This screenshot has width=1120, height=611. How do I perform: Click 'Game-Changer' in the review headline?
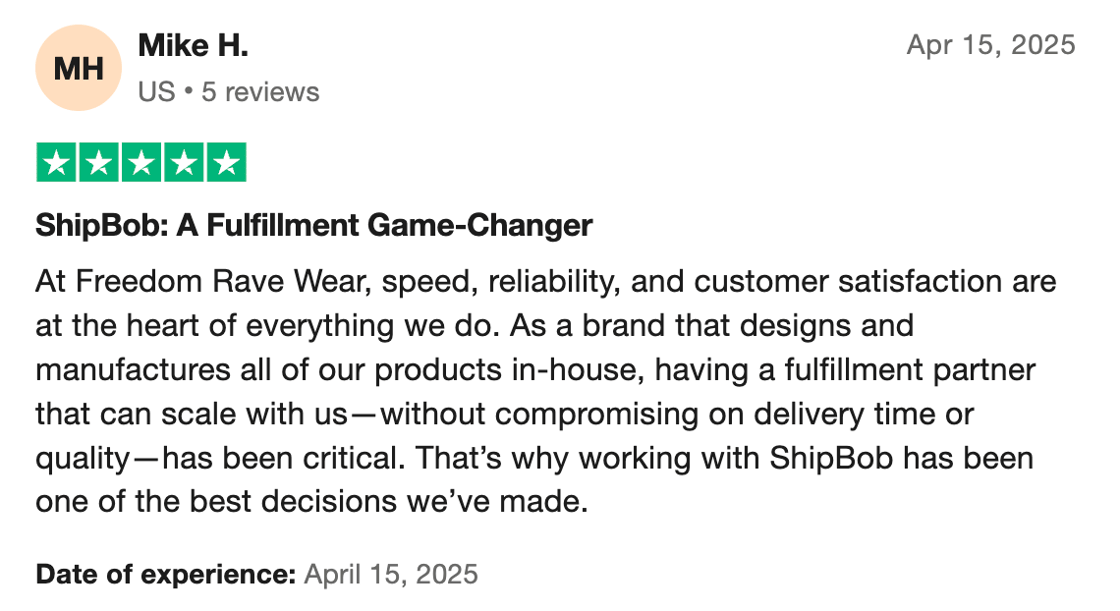coord(480,225)
